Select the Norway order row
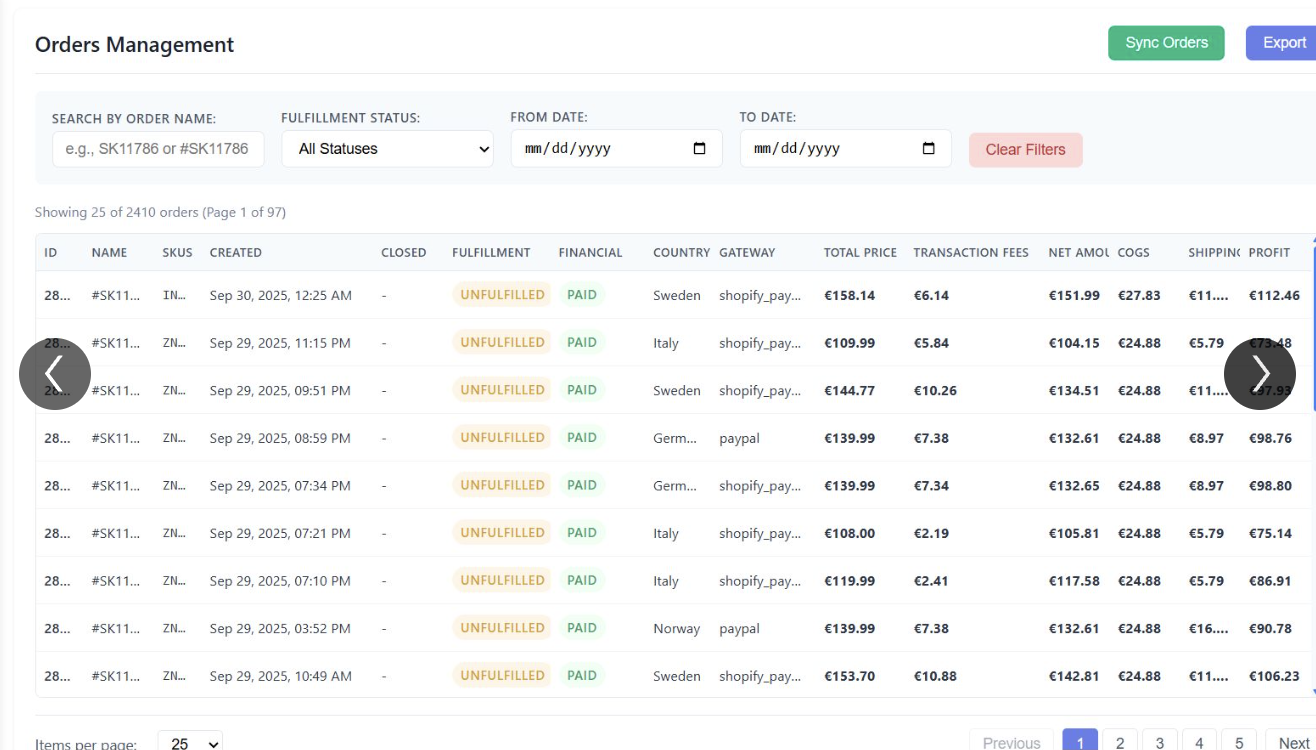The width and height of the screenshot is (1316, 750). click(x=676, y=629)
